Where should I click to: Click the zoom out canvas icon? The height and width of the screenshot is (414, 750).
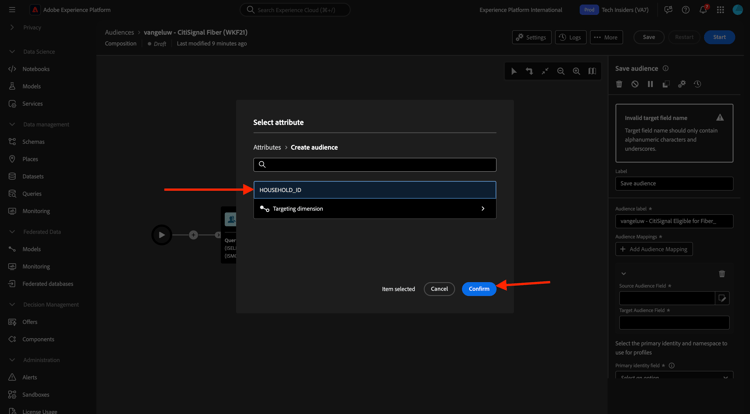coord(561,71)
